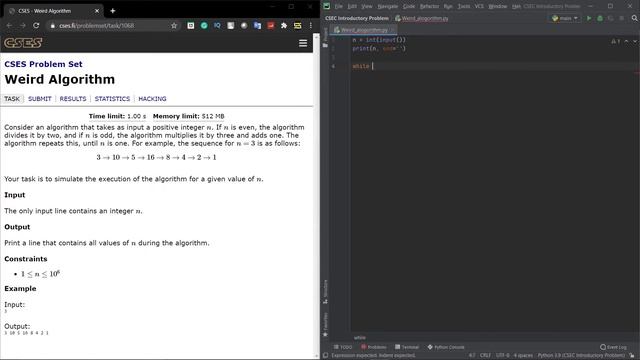Click the red extension icon in Chrome toolbar
The height and width of the screenshot is (360, 640).
click(271, 25)
